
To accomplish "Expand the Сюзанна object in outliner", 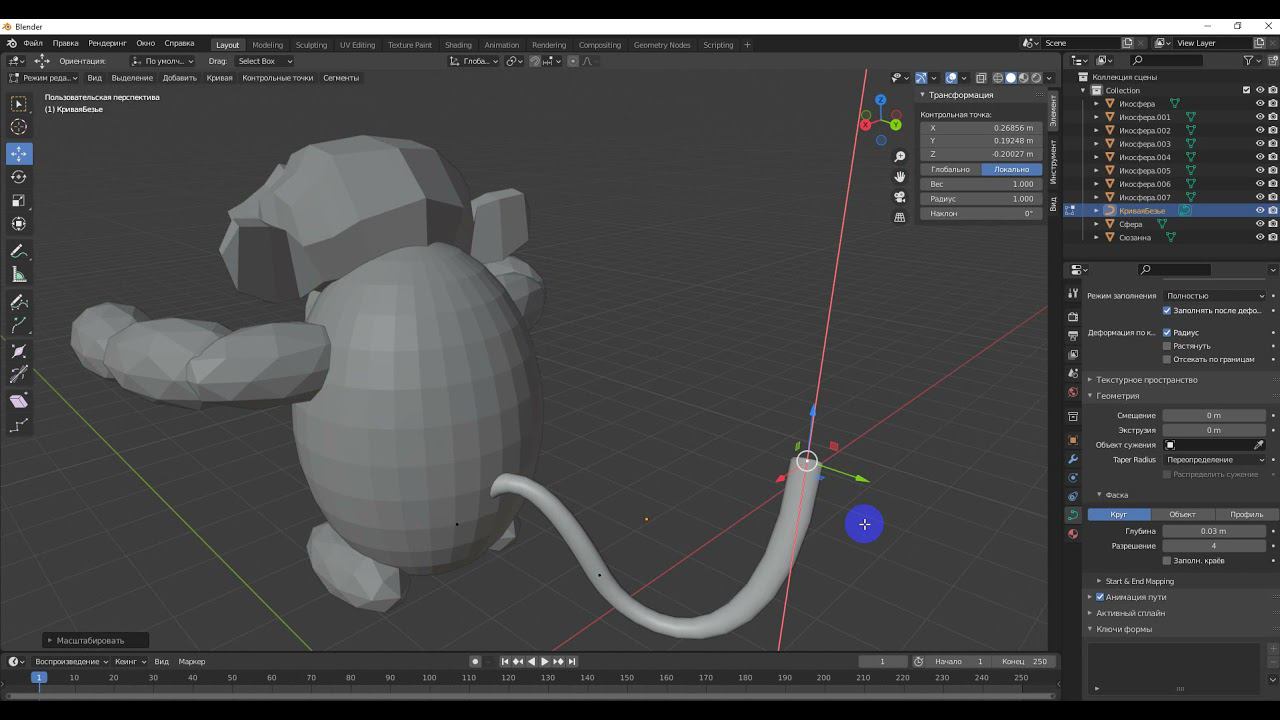I will (1096, 238).
